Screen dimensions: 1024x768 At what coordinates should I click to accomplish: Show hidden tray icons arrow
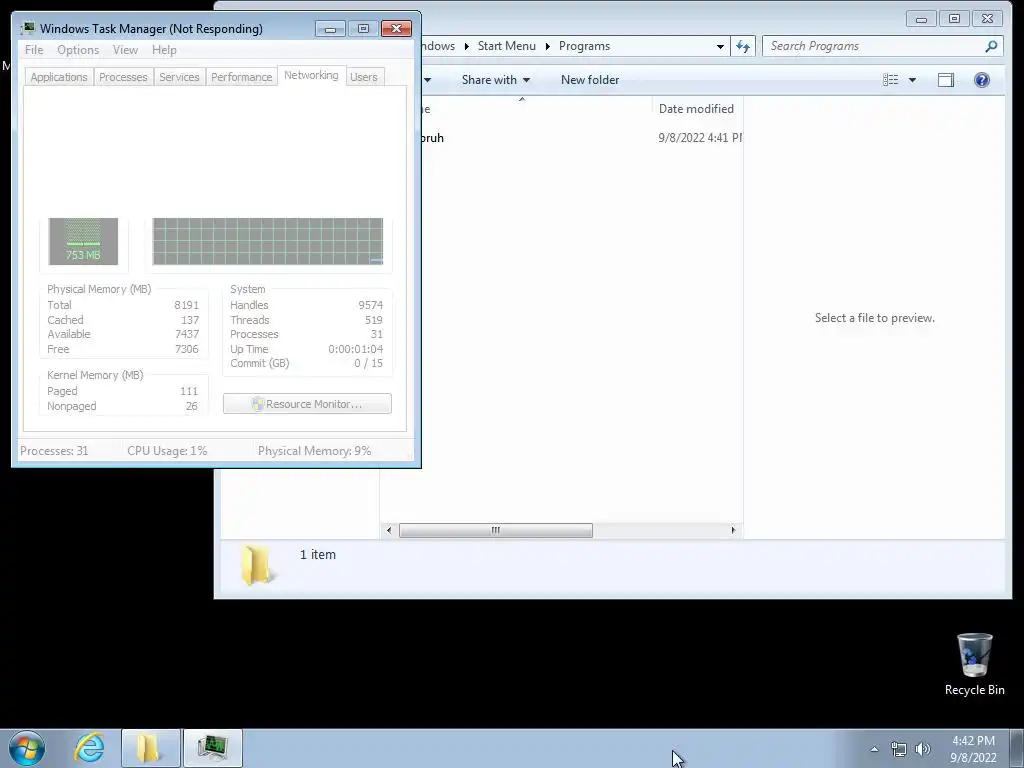point(874,749)
